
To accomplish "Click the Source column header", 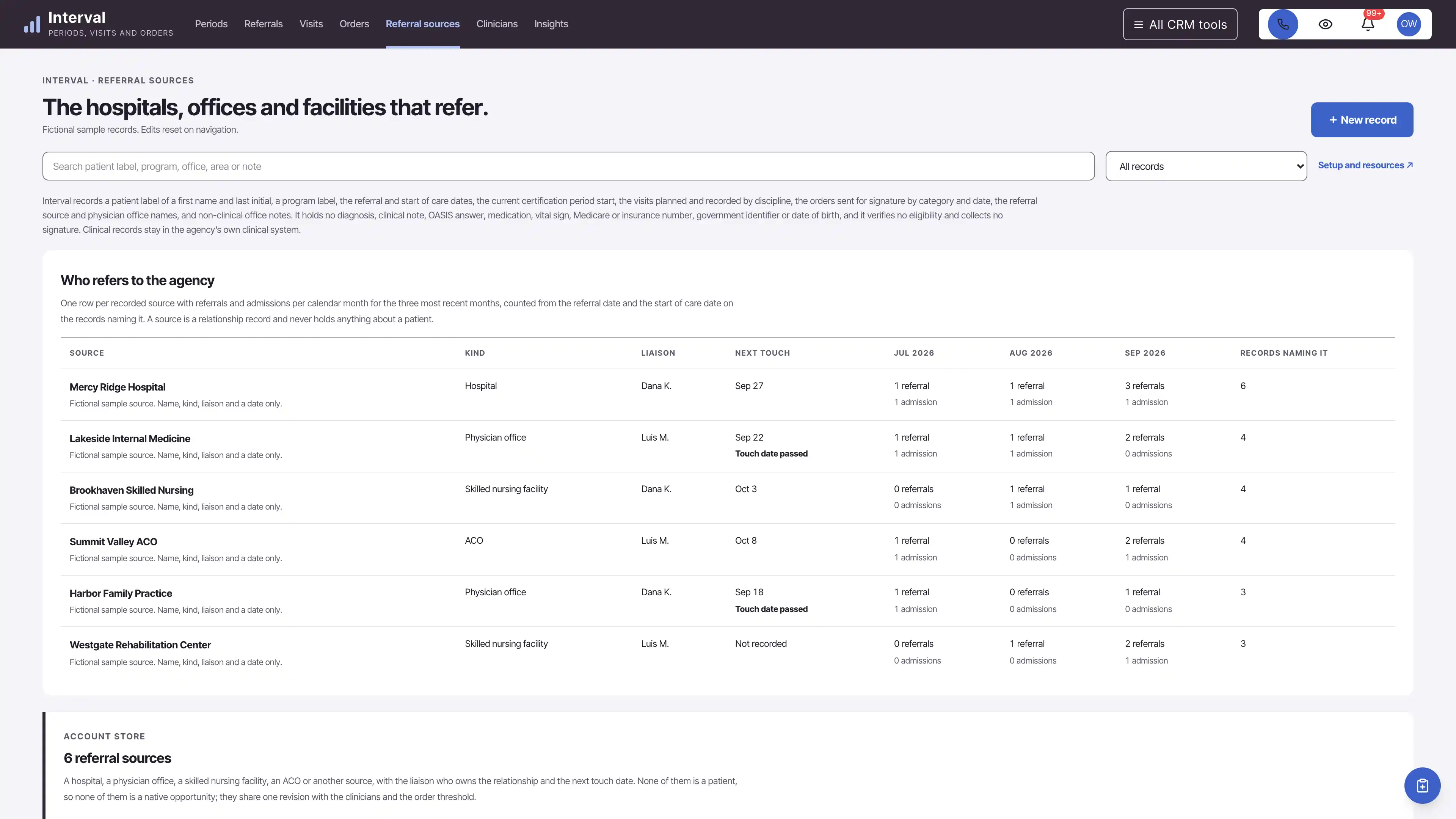I will [86, 353].
